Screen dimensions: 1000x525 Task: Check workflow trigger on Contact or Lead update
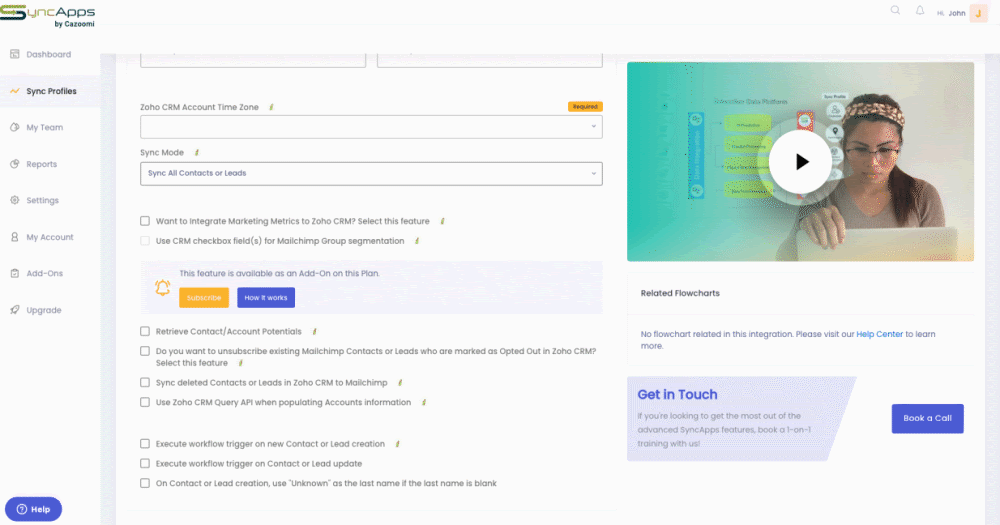(x=145, y=463)
